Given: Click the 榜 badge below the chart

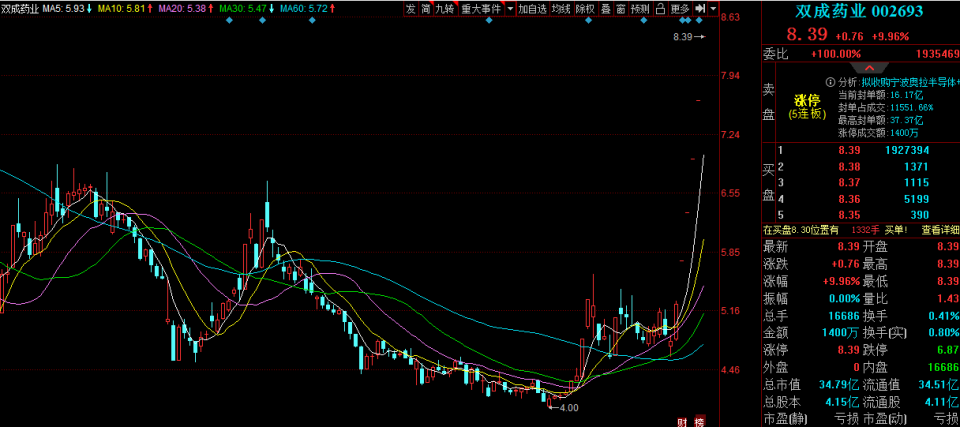Looking at the screenshot, I should click(x=699, y=419).
